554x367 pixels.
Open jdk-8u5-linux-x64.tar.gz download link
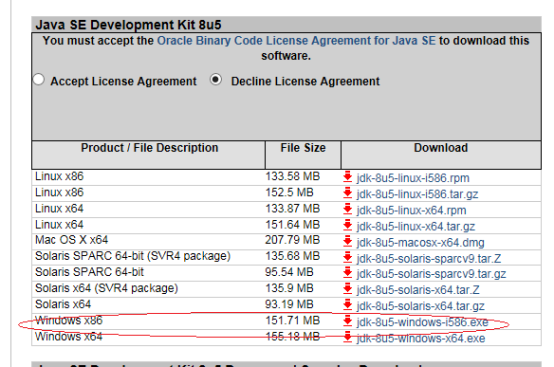coord(416,226)
